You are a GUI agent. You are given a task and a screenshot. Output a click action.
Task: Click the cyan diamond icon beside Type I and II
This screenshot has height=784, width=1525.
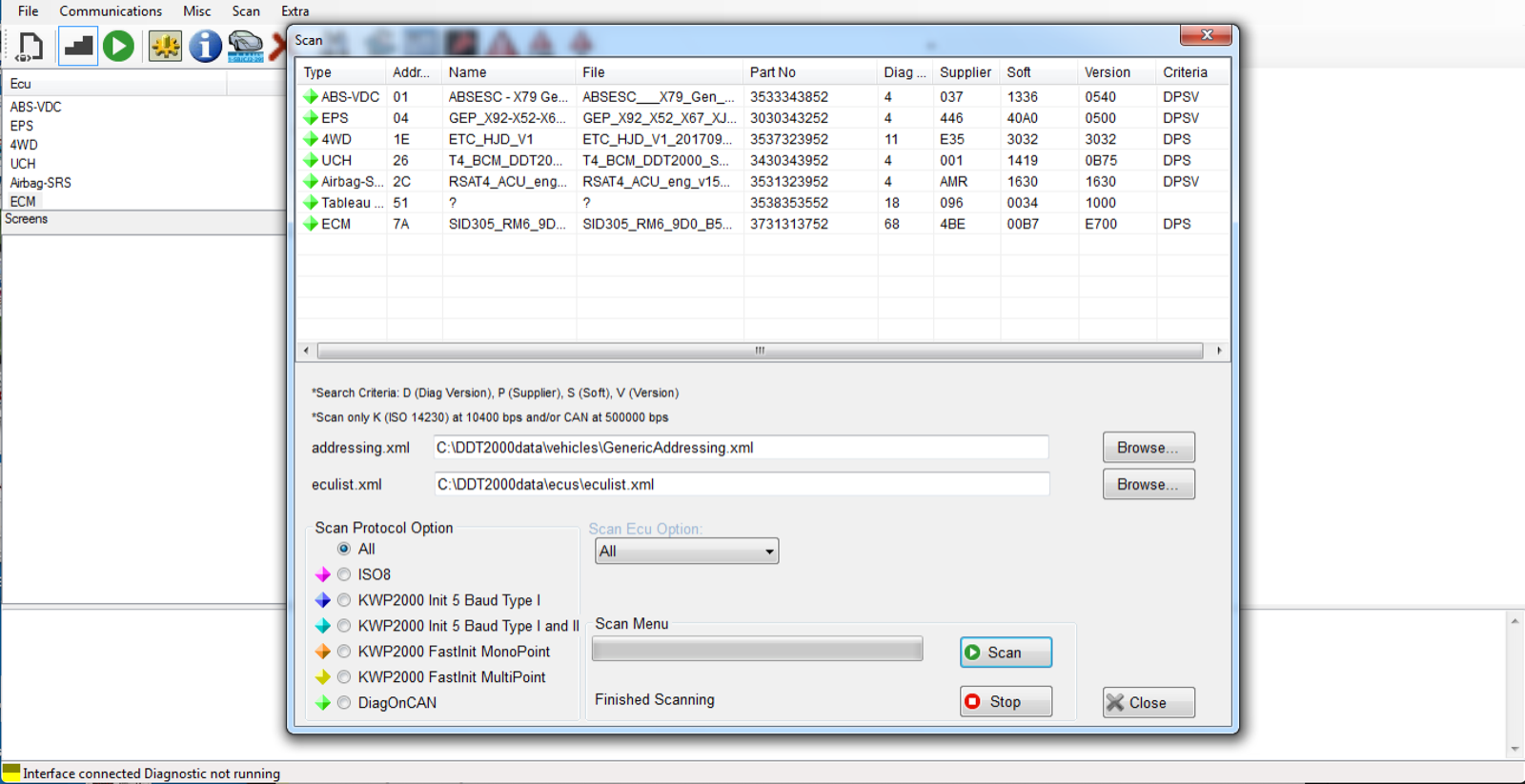tap(323, 626)
